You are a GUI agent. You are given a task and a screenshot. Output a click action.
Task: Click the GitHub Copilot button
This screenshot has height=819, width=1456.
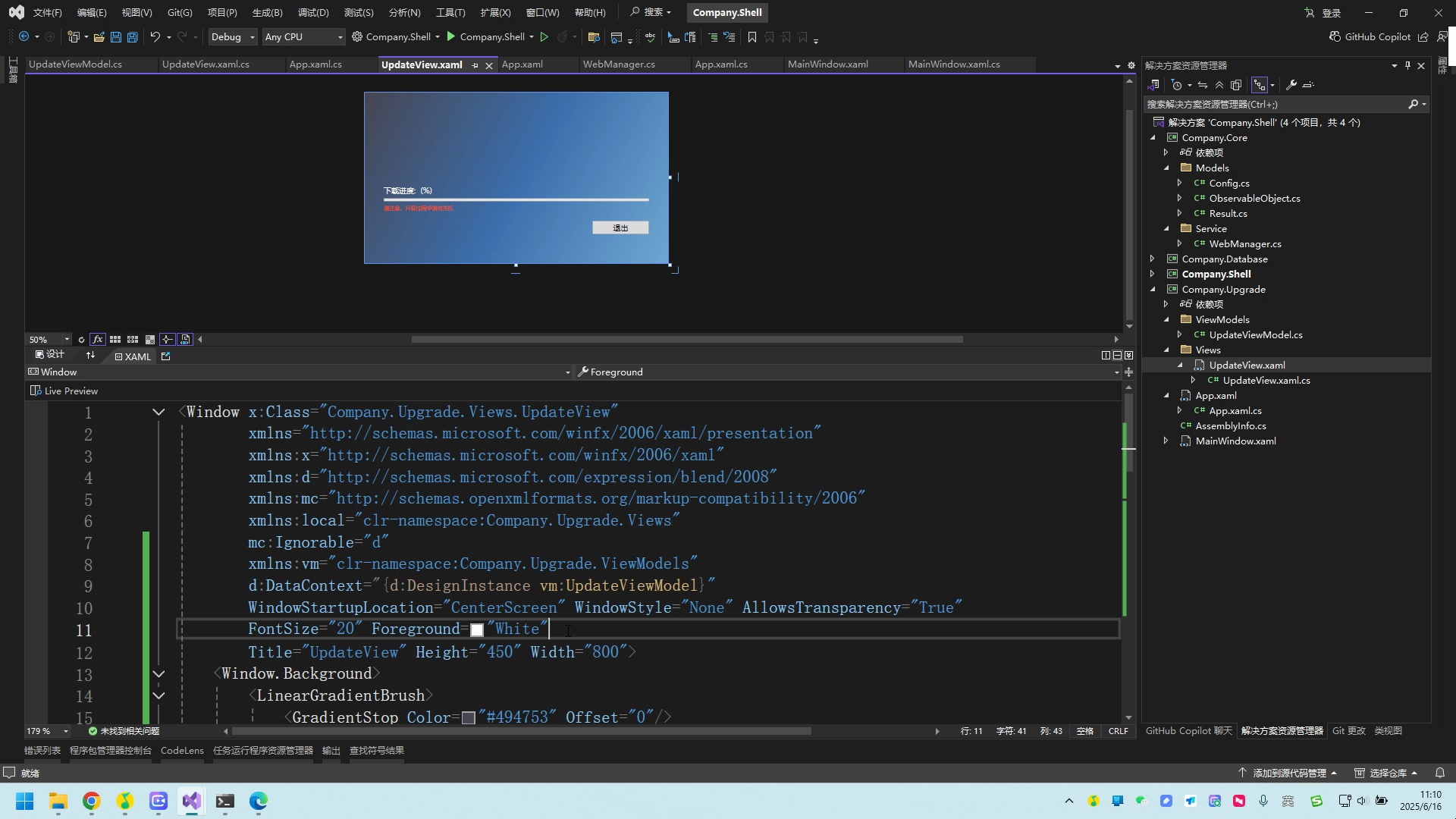[1370, 36]
